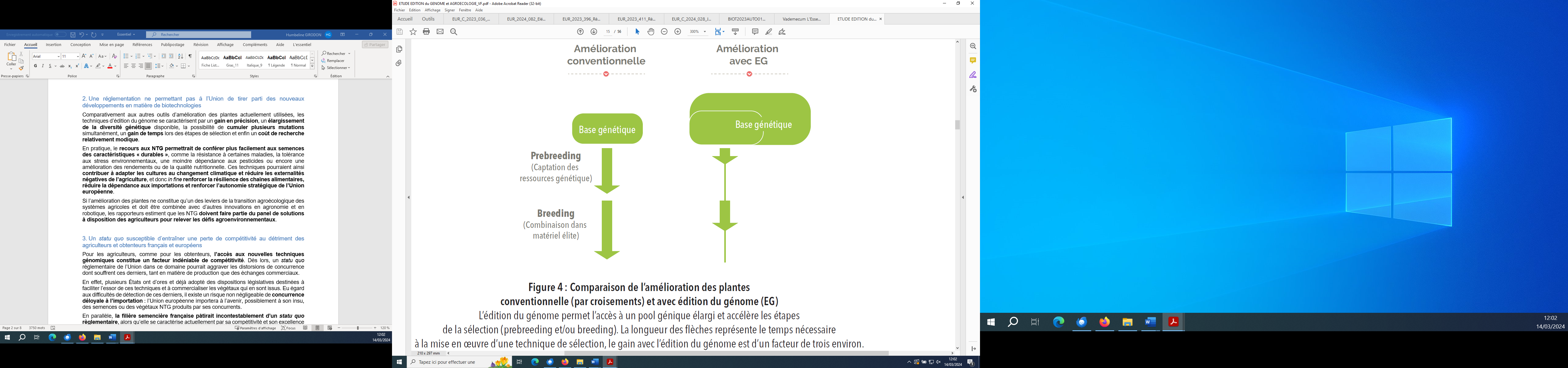This screenshot has height=368, width=1568.
Task: Select the highlighter tool in Acrobat
Action: coord(769,32)
